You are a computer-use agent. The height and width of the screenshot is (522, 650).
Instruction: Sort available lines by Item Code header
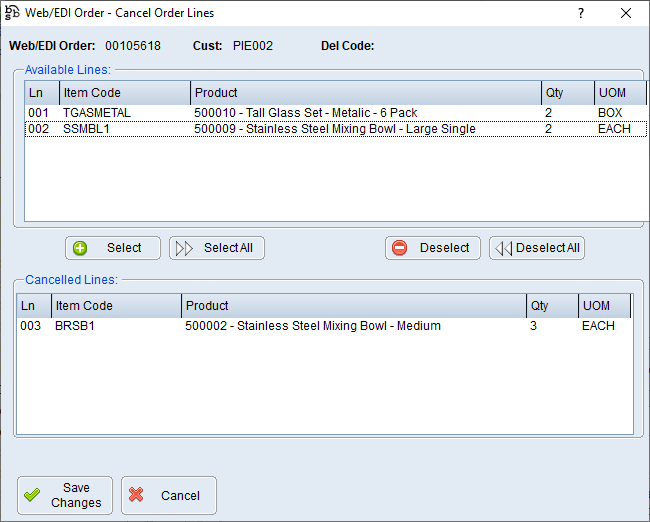pos(124,93)
